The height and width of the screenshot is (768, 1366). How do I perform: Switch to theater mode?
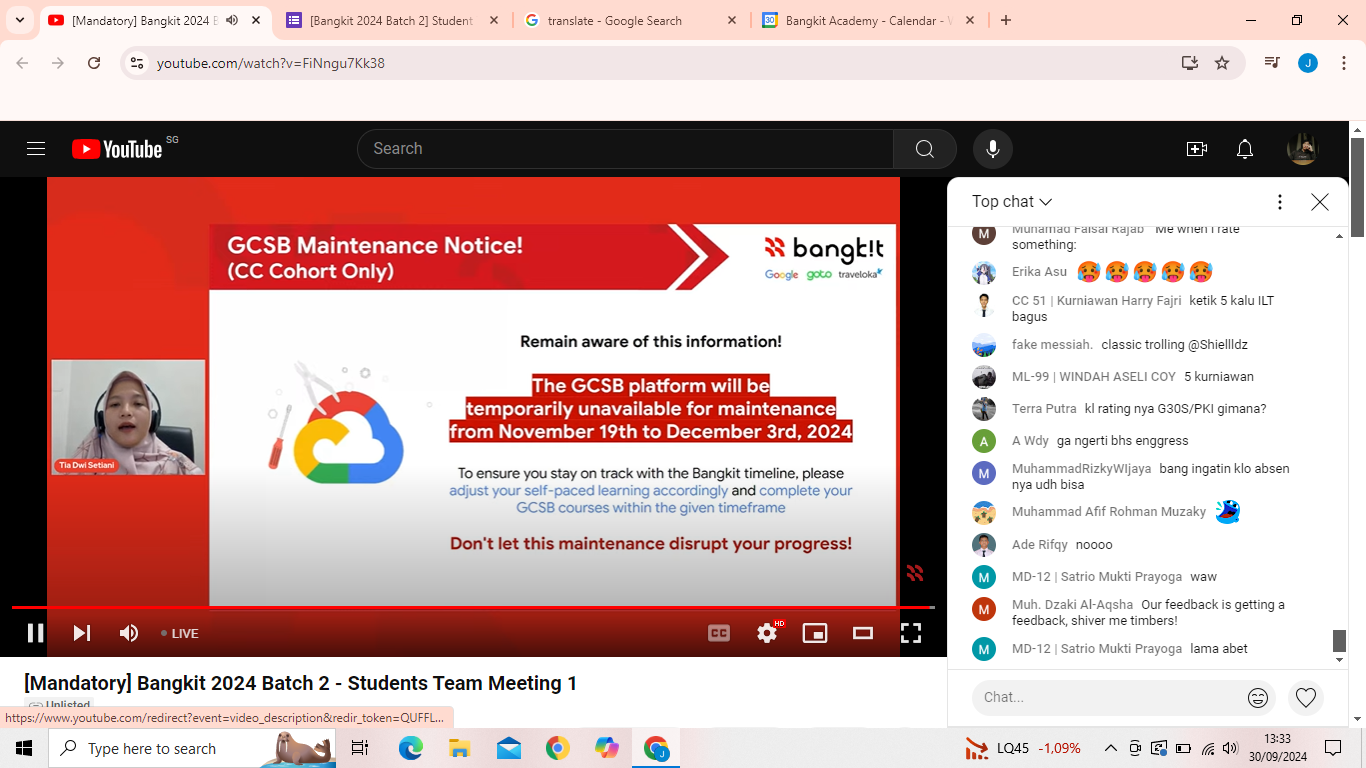click(863, 633)
